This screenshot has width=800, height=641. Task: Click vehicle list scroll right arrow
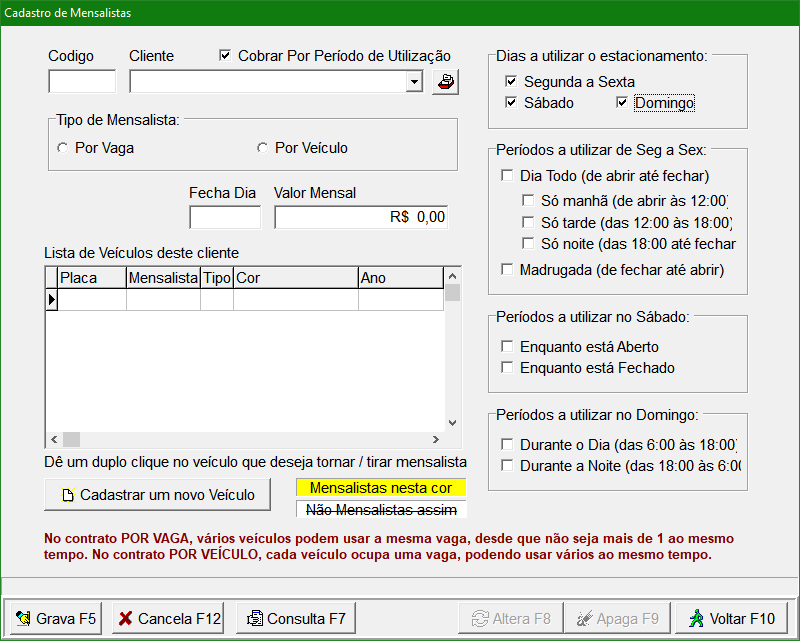coord(436,439)
